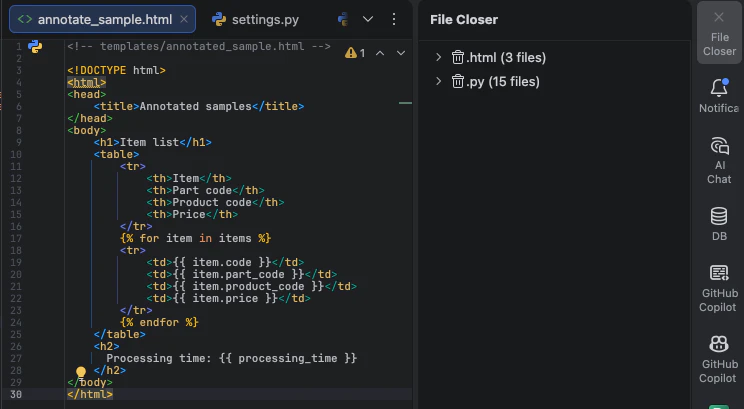Click the opening <body> tag on line 8
Image resolution: width=744 pixels, height=409 pixels.
pos(86,130)
